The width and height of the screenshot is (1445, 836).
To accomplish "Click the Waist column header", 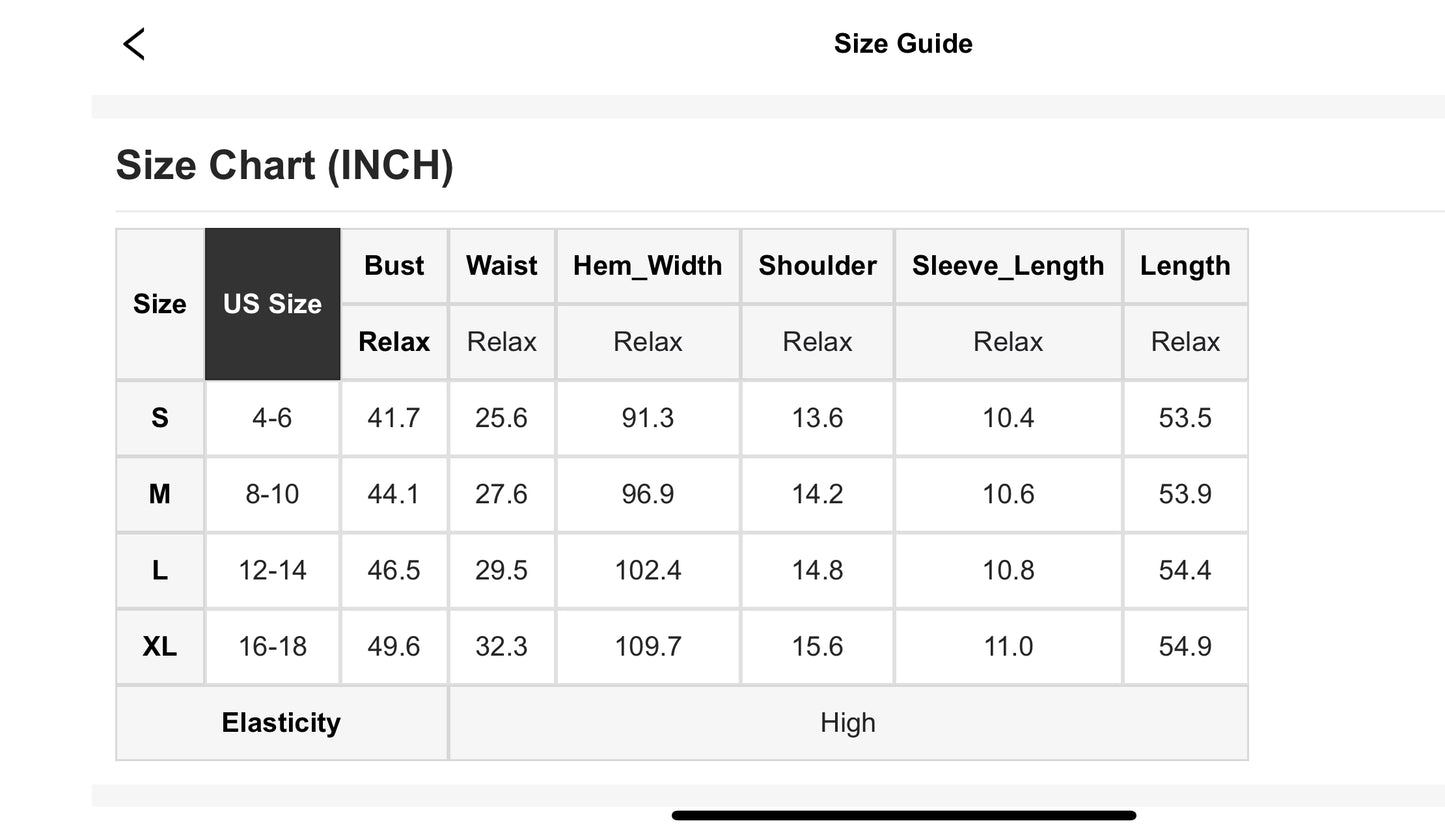I will click(x=502, y=266).
